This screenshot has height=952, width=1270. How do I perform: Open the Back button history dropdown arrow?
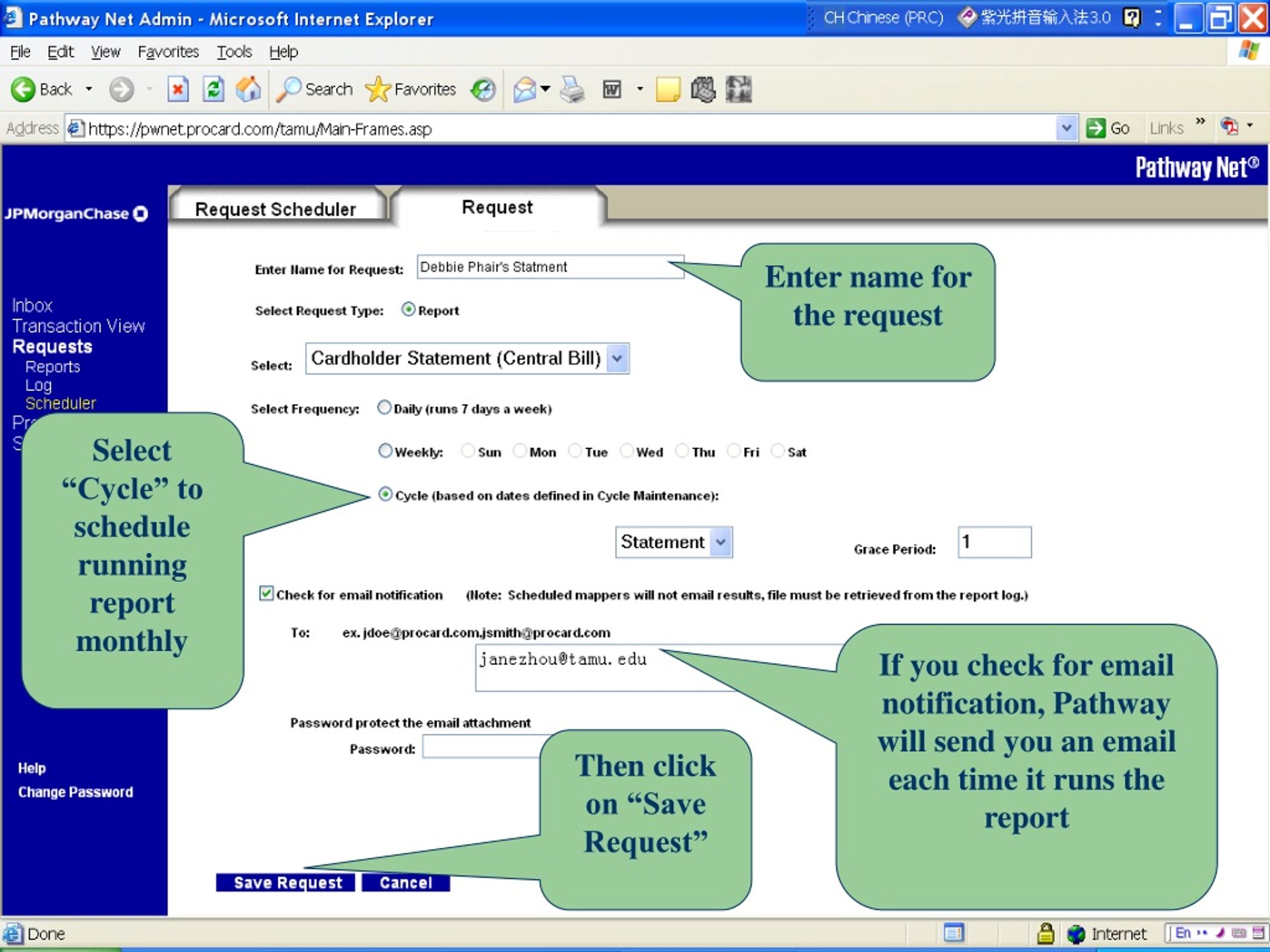[x=88, y=89]
